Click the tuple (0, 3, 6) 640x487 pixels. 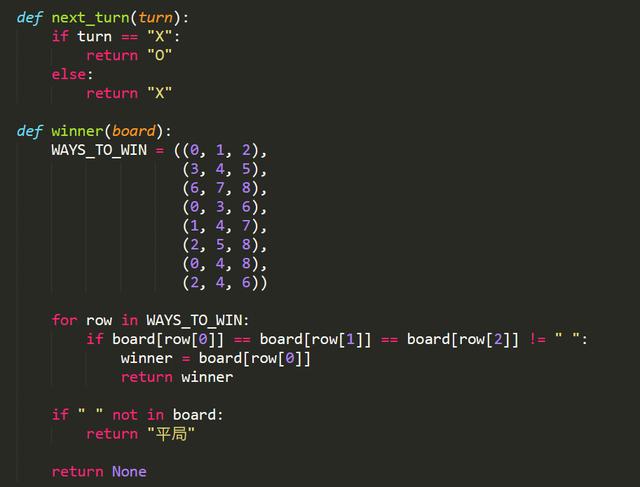pos(220,207)
